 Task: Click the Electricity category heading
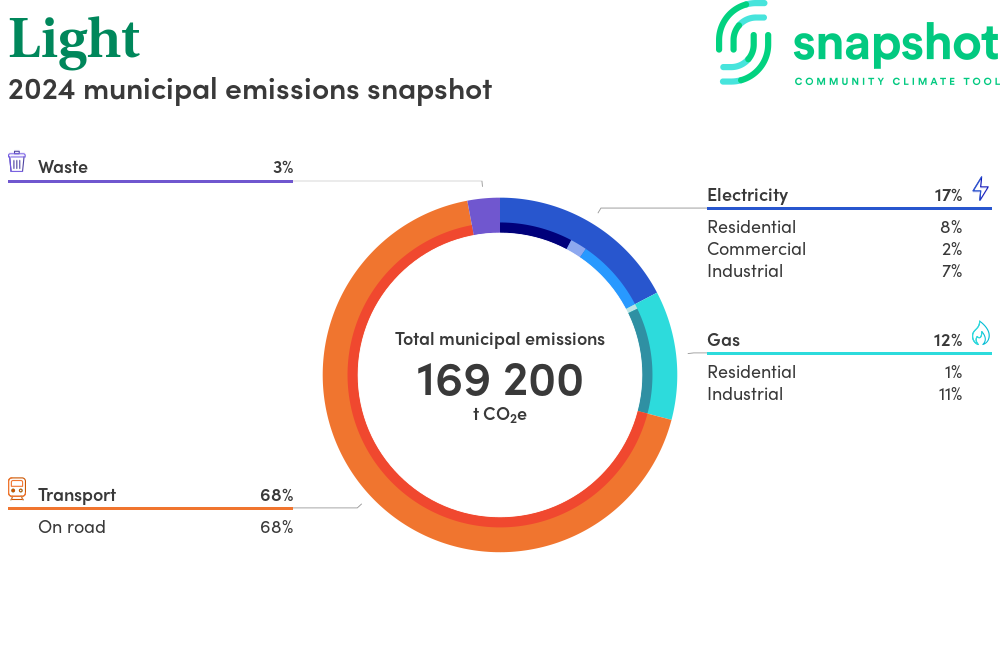point(747,195)
